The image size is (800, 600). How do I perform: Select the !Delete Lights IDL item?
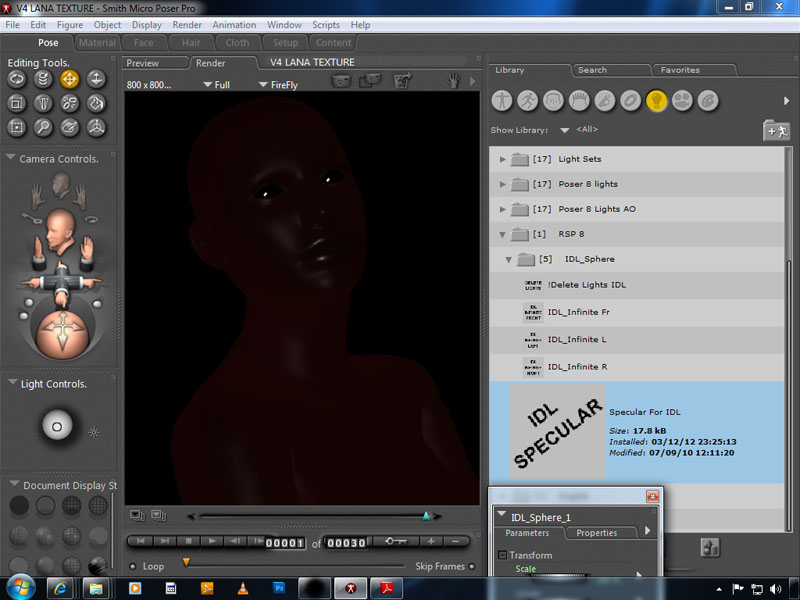636,285
